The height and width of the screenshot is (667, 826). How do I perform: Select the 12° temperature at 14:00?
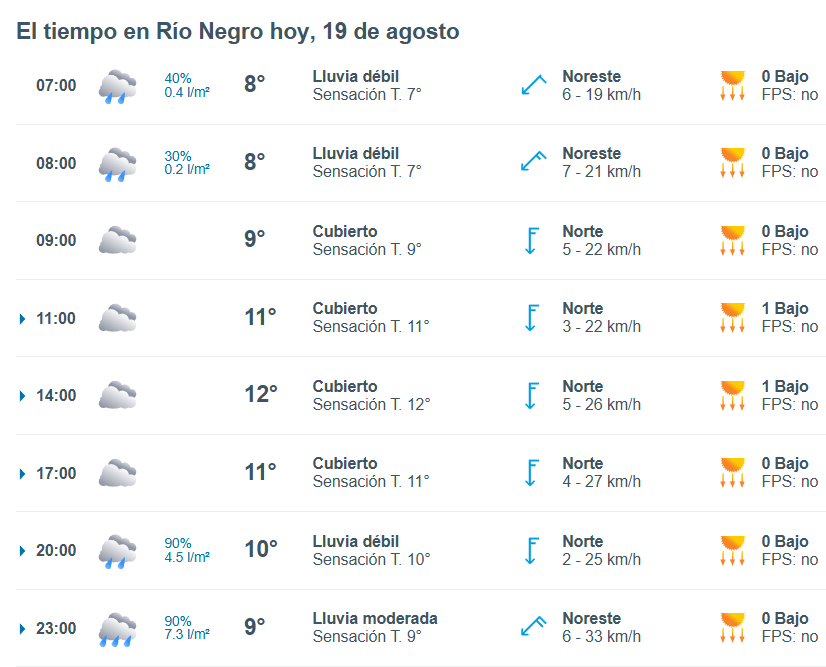[x=261, y=394]
